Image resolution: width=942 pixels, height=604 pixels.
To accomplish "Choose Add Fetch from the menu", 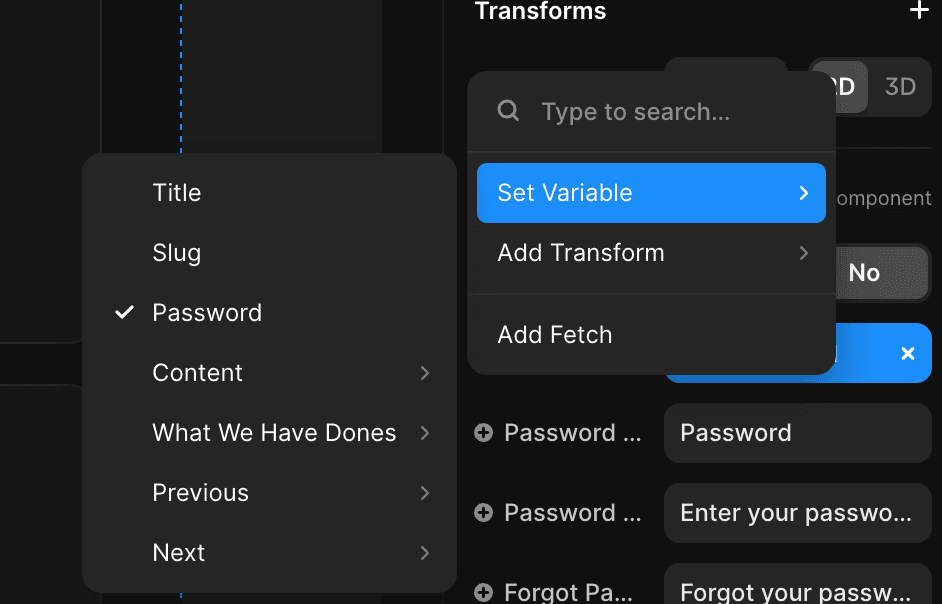I will click(x=651, y=335).
